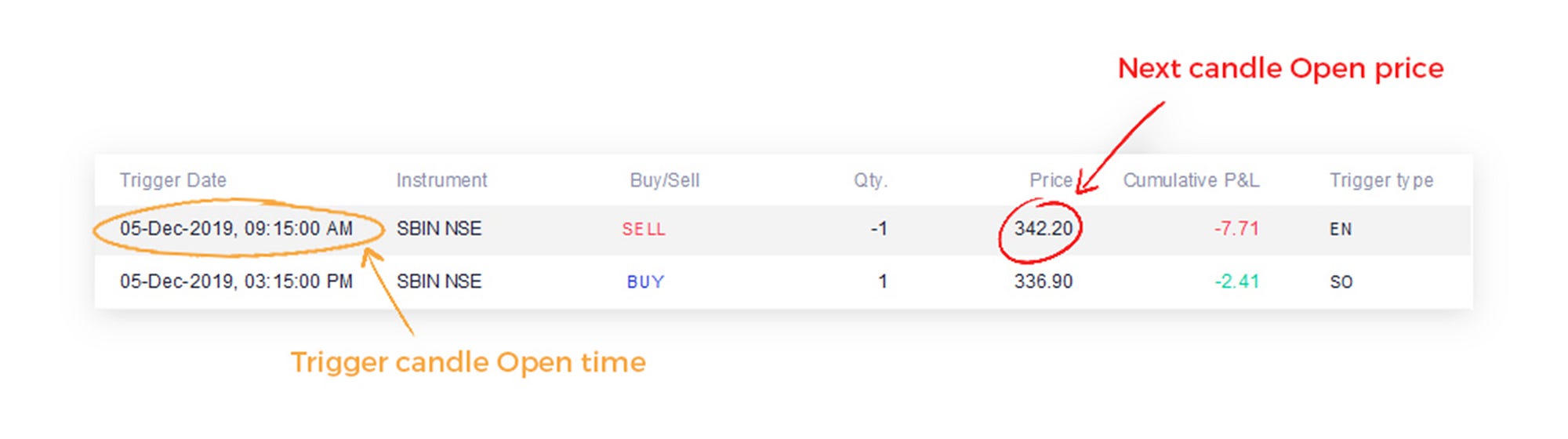Select the 336.90 price value
The height and width of the screenshot is (439, 1568).
click(x=1043, y=281)
